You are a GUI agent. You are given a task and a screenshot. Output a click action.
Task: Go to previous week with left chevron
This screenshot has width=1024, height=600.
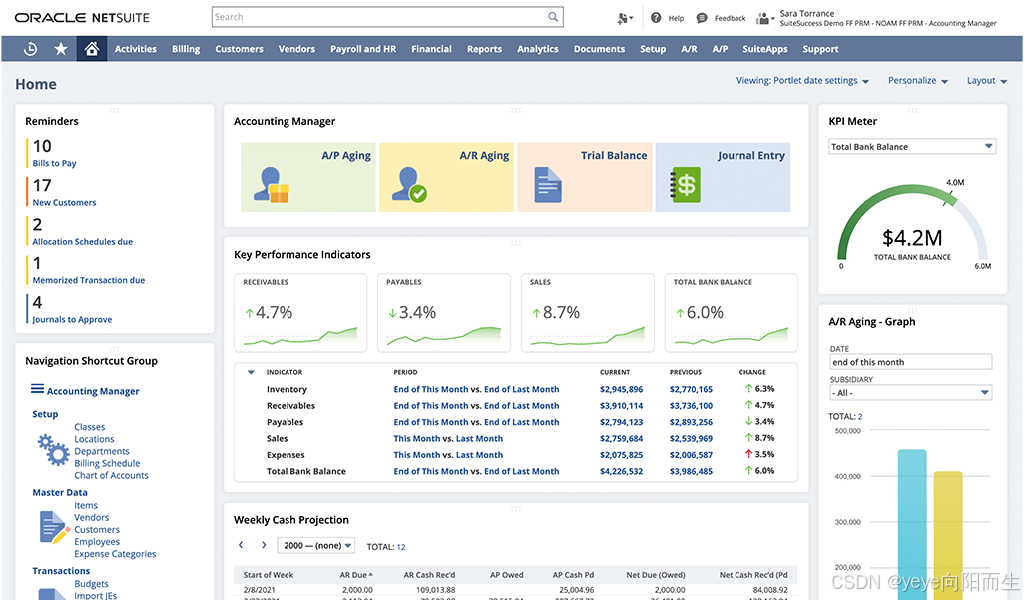pyautogui.click(x=241, y=545)
